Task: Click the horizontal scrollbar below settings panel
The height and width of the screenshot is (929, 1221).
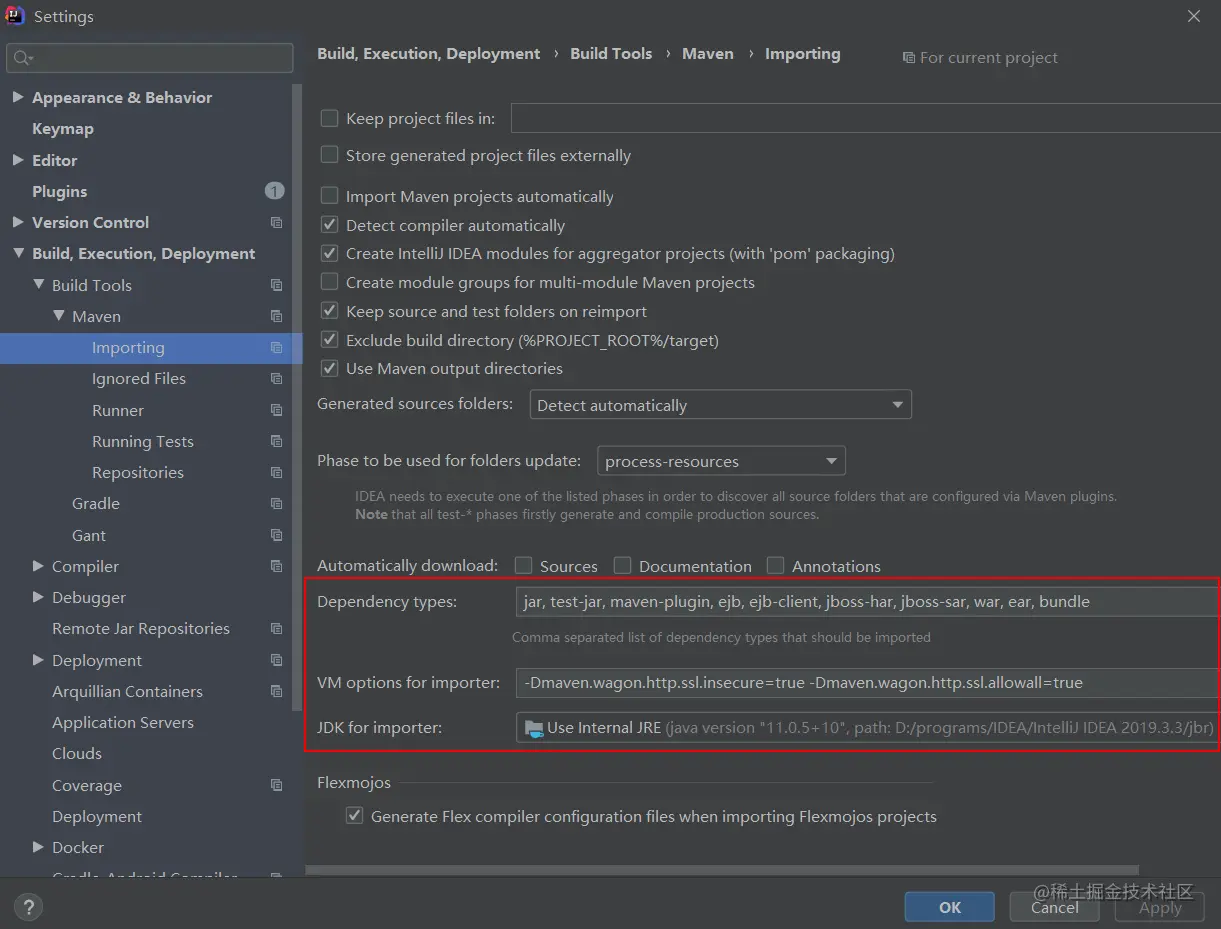Action: point(722,870)
